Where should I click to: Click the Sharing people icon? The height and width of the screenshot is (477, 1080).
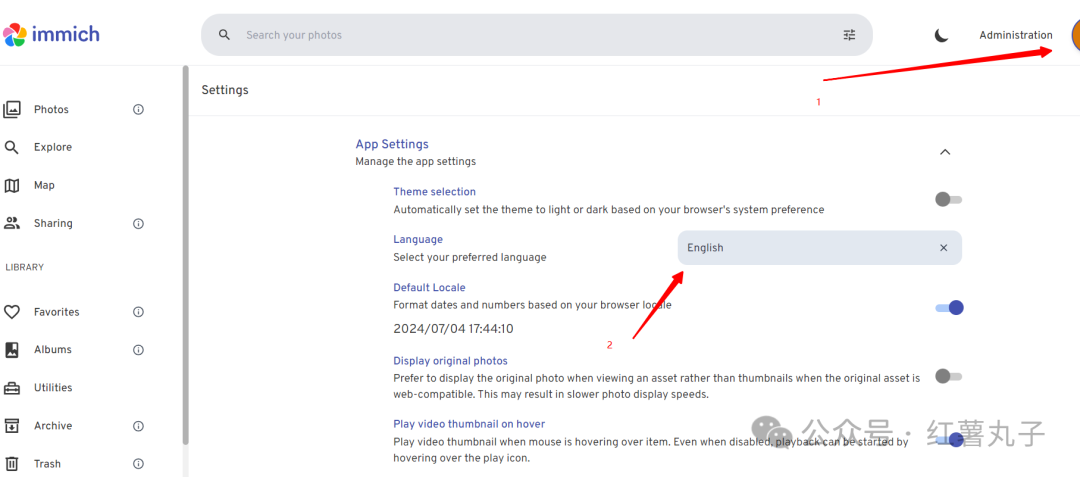[12, 223]
